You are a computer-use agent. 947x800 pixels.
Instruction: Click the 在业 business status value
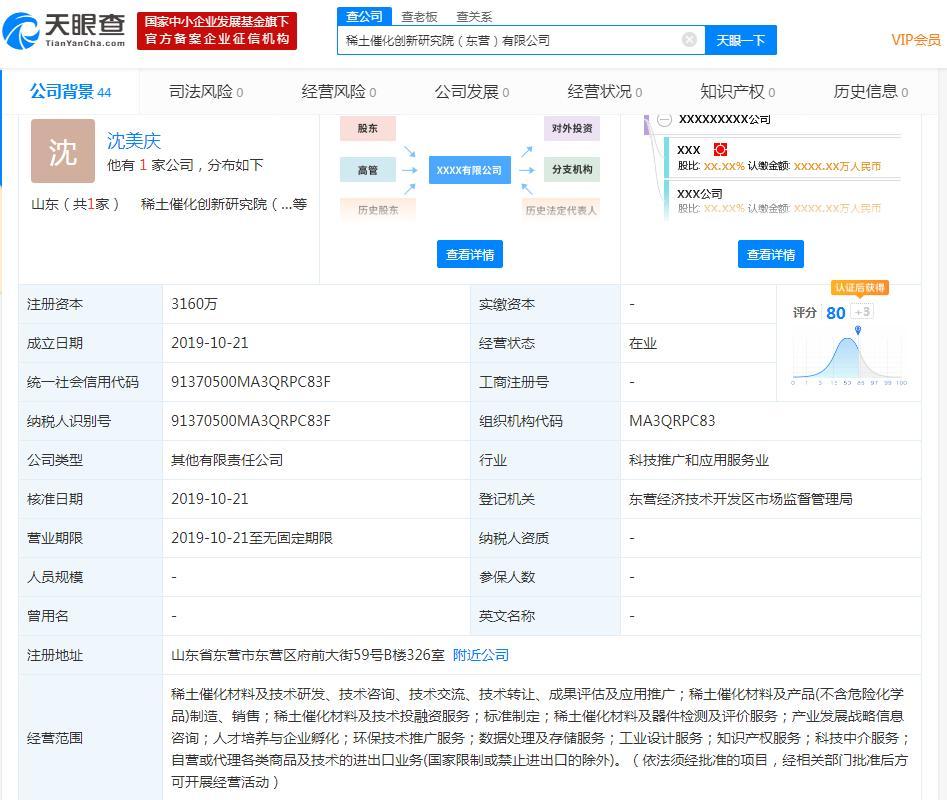coord(643,343)
